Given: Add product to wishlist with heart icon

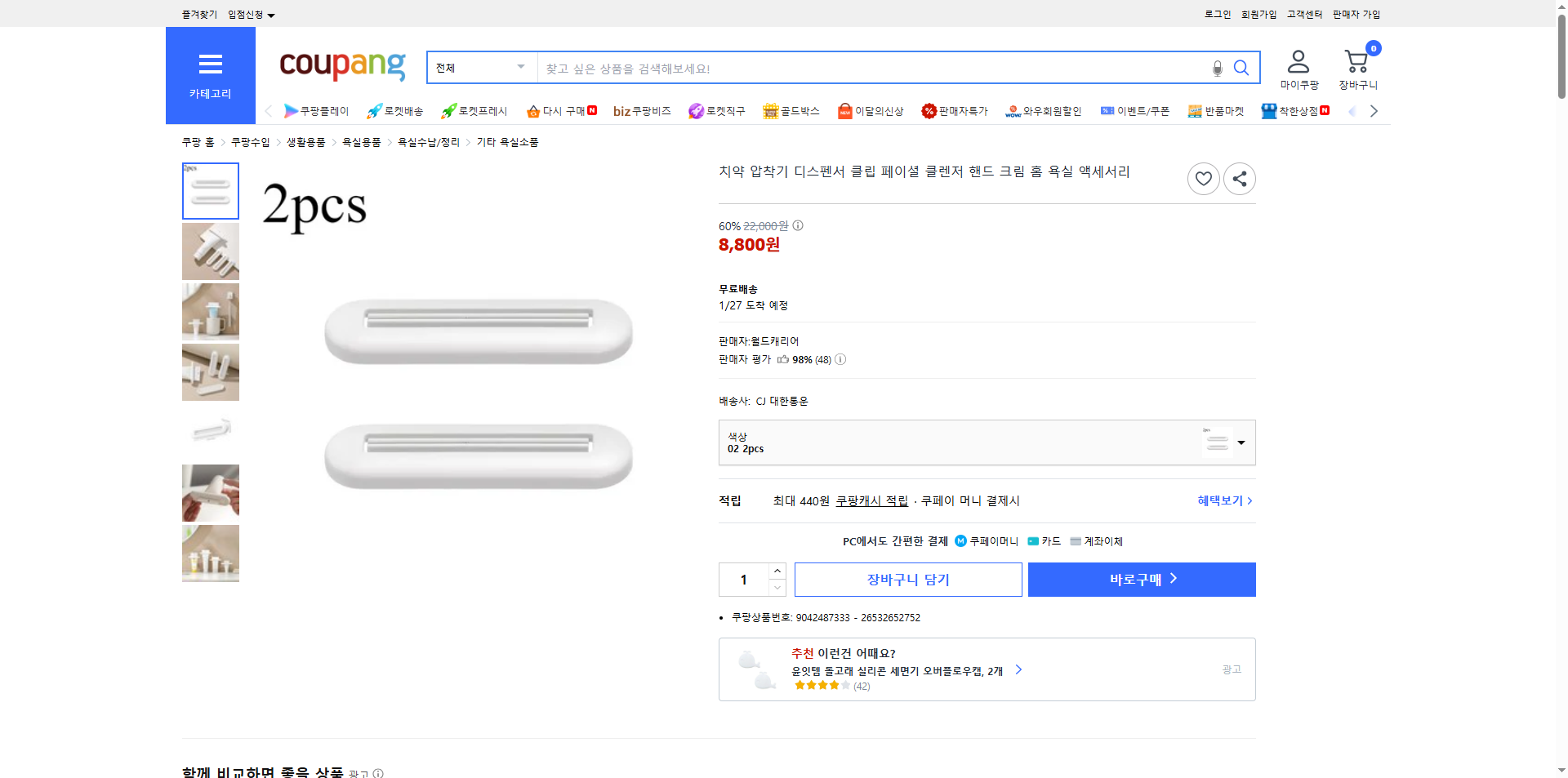Looking at the screenshot, I should point(1203,178).
